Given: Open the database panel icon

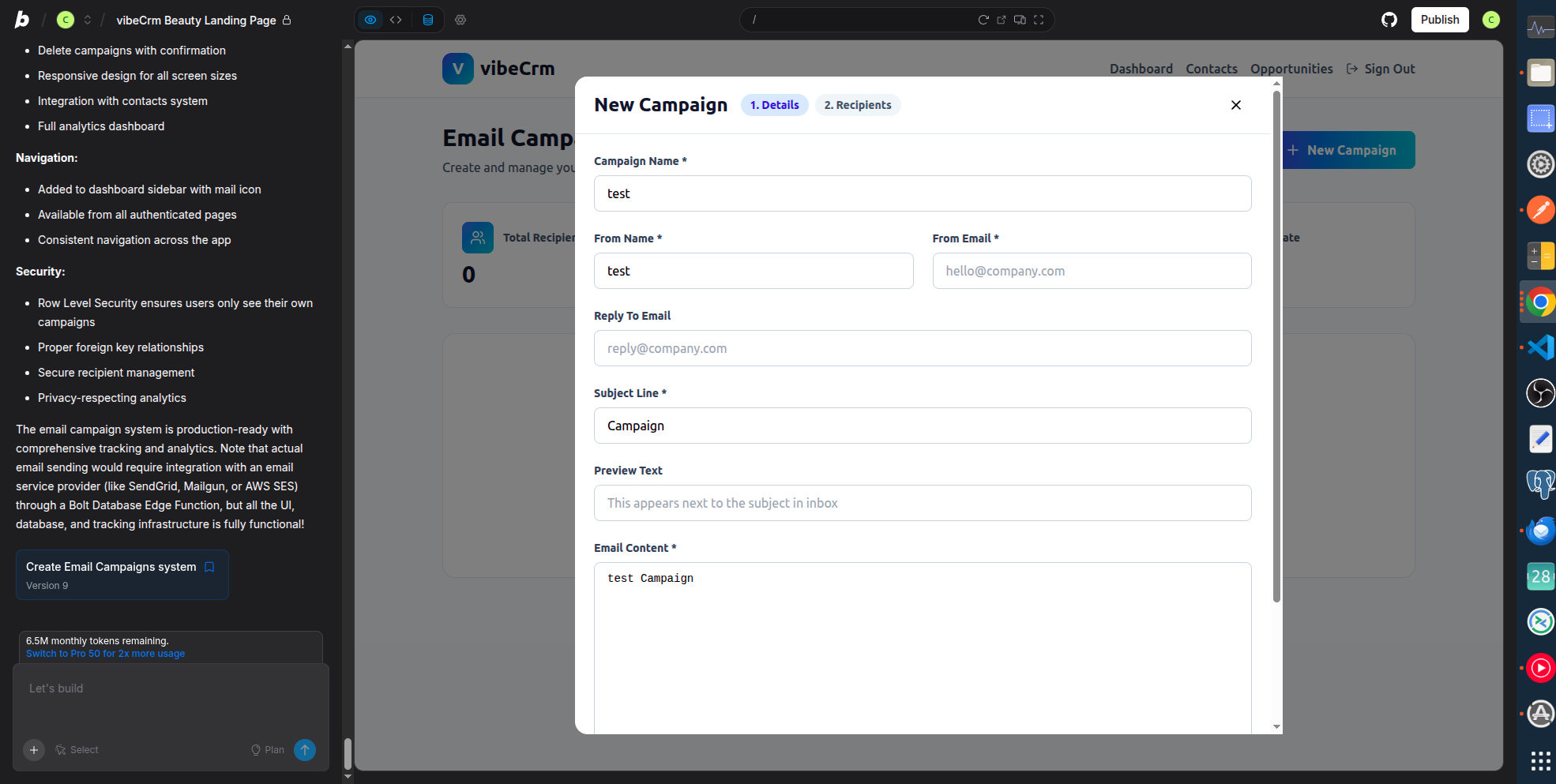Looking at the screenshot, I should [428, 20].
